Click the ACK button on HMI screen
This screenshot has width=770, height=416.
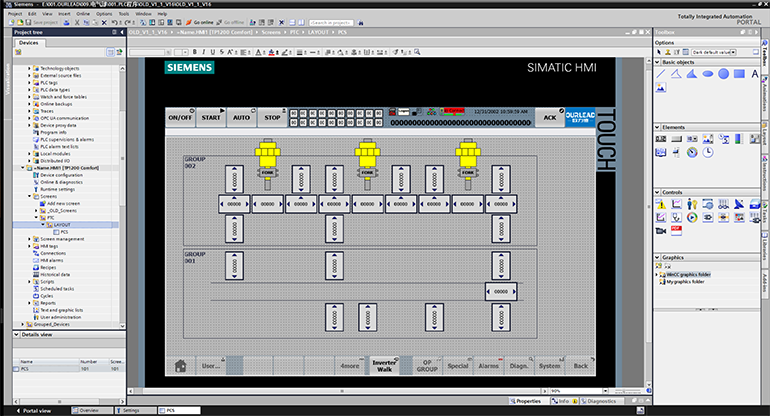click(550, 118)
